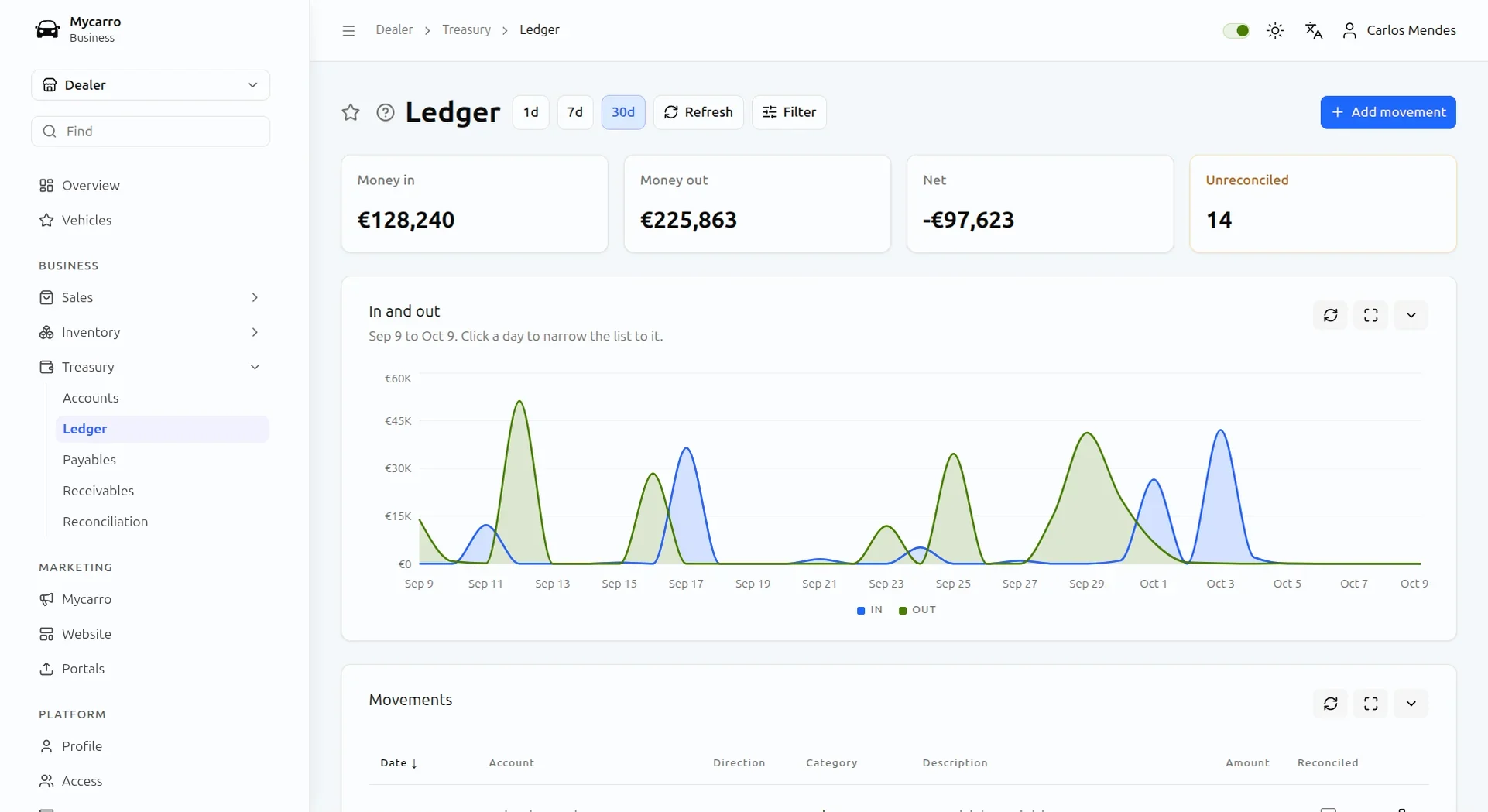Click the Treasury breadcrumb link

466,30
